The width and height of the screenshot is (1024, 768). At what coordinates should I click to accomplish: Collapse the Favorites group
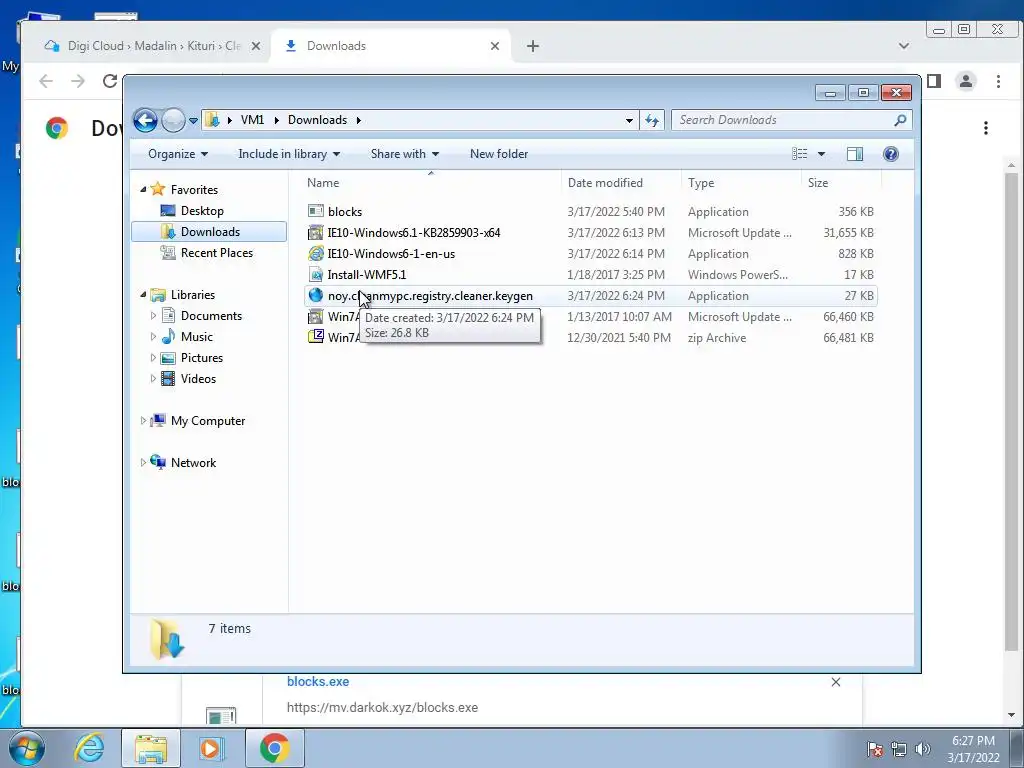click(x=144, y=189)
